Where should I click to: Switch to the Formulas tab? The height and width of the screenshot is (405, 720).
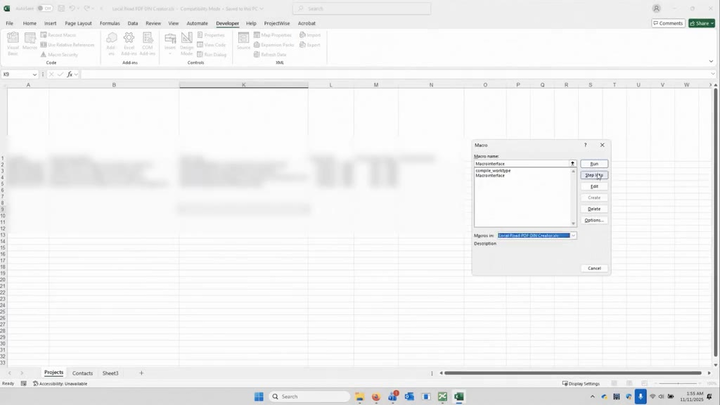click(110, 23)
